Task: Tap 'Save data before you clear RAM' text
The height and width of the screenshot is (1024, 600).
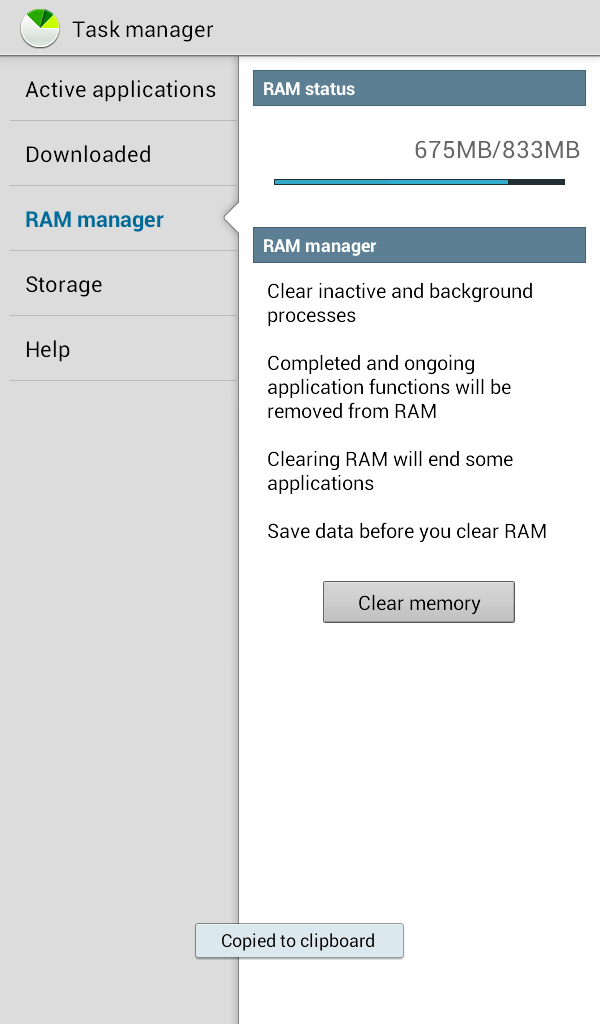Action: tap(407, 531)
